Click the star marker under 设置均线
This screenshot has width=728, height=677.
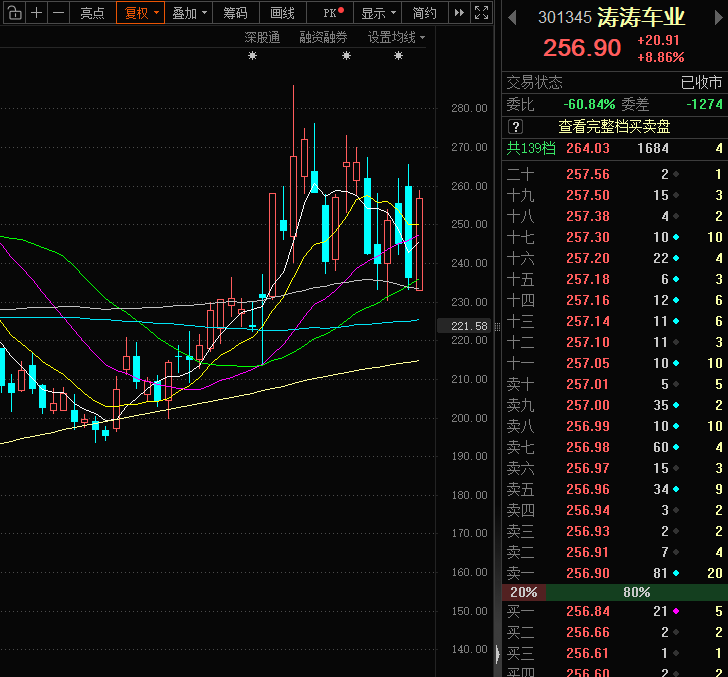tap(398, 56)
